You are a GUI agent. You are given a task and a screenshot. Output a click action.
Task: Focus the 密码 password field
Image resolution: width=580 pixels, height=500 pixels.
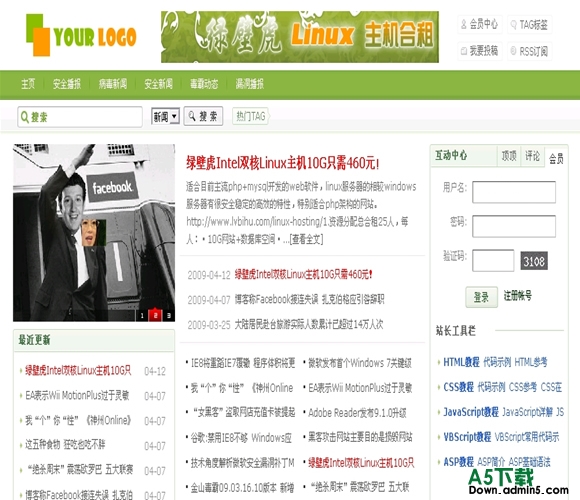tap(514, 226)
